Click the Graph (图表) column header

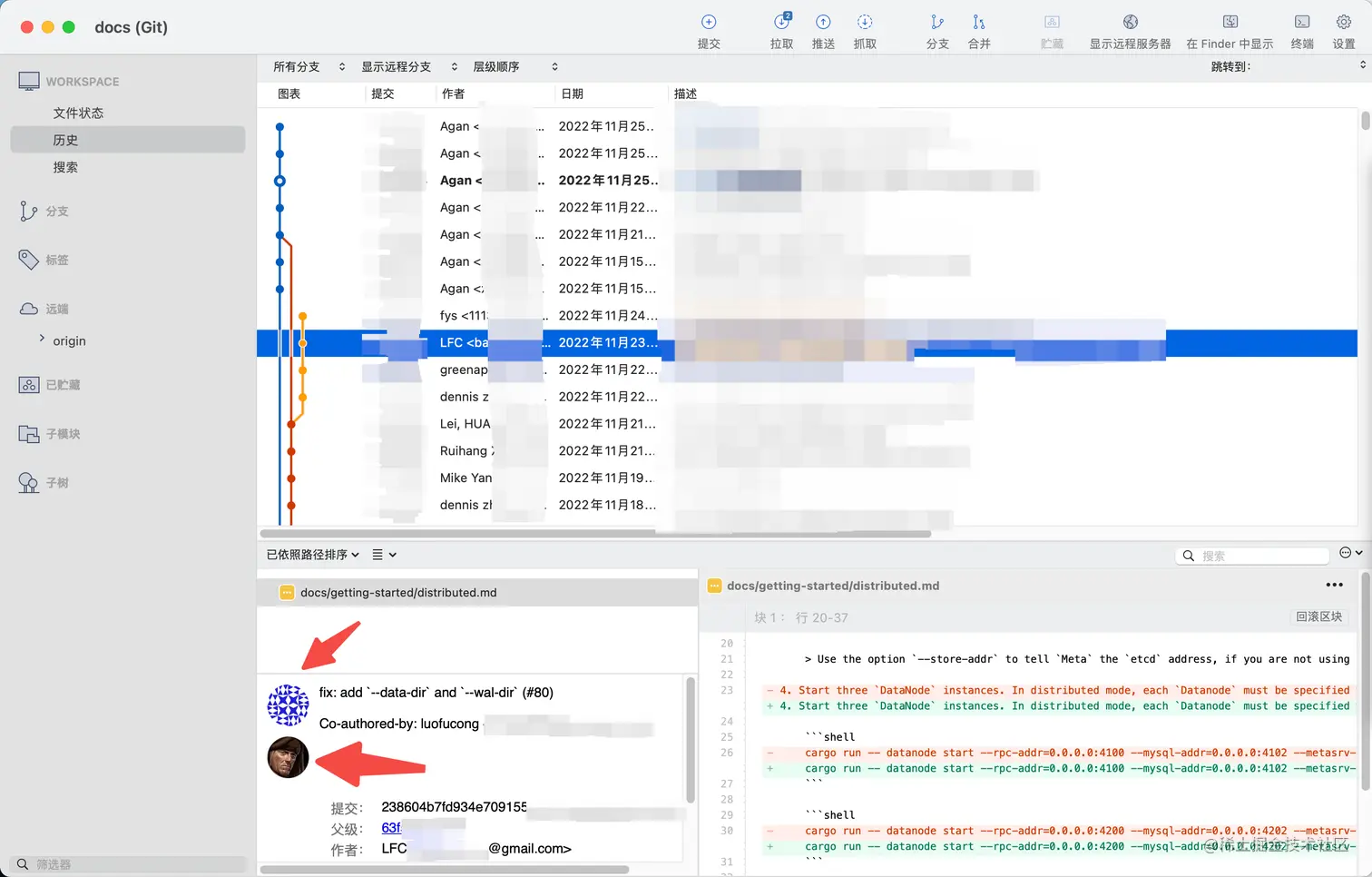pos(289,94)
